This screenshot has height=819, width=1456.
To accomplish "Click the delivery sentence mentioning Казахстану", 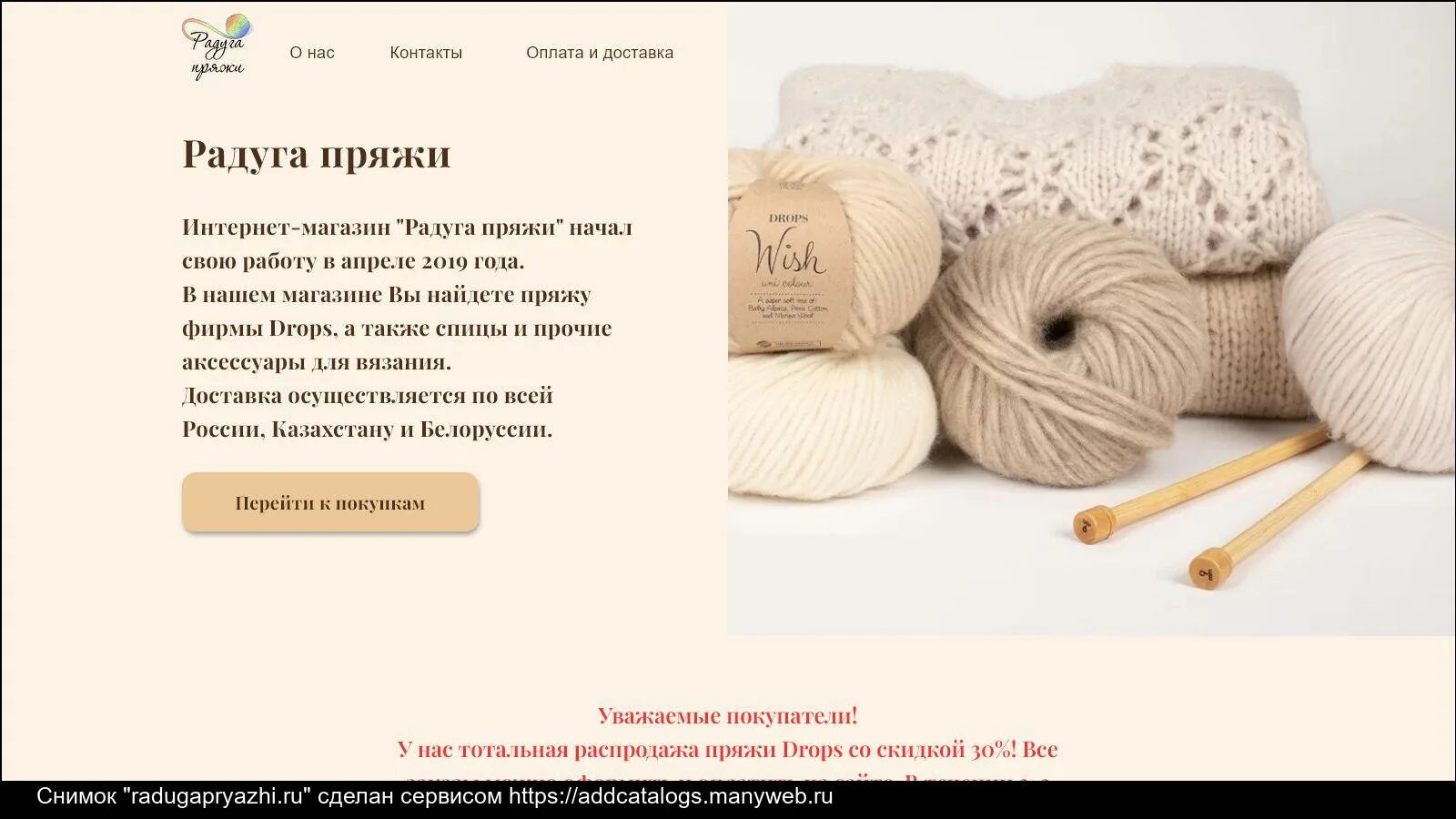I will coord(368,412).
